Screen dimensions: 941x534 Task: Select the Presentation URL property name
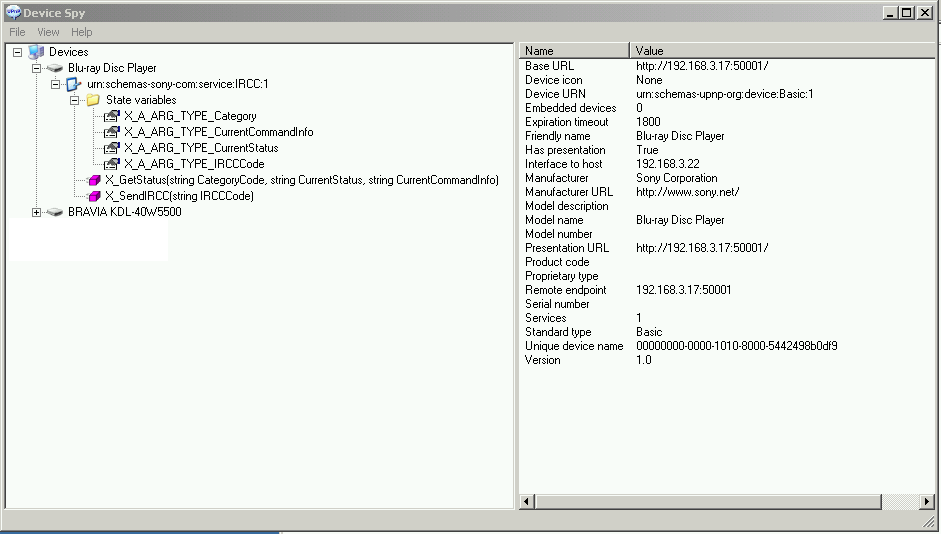(567, 248)
